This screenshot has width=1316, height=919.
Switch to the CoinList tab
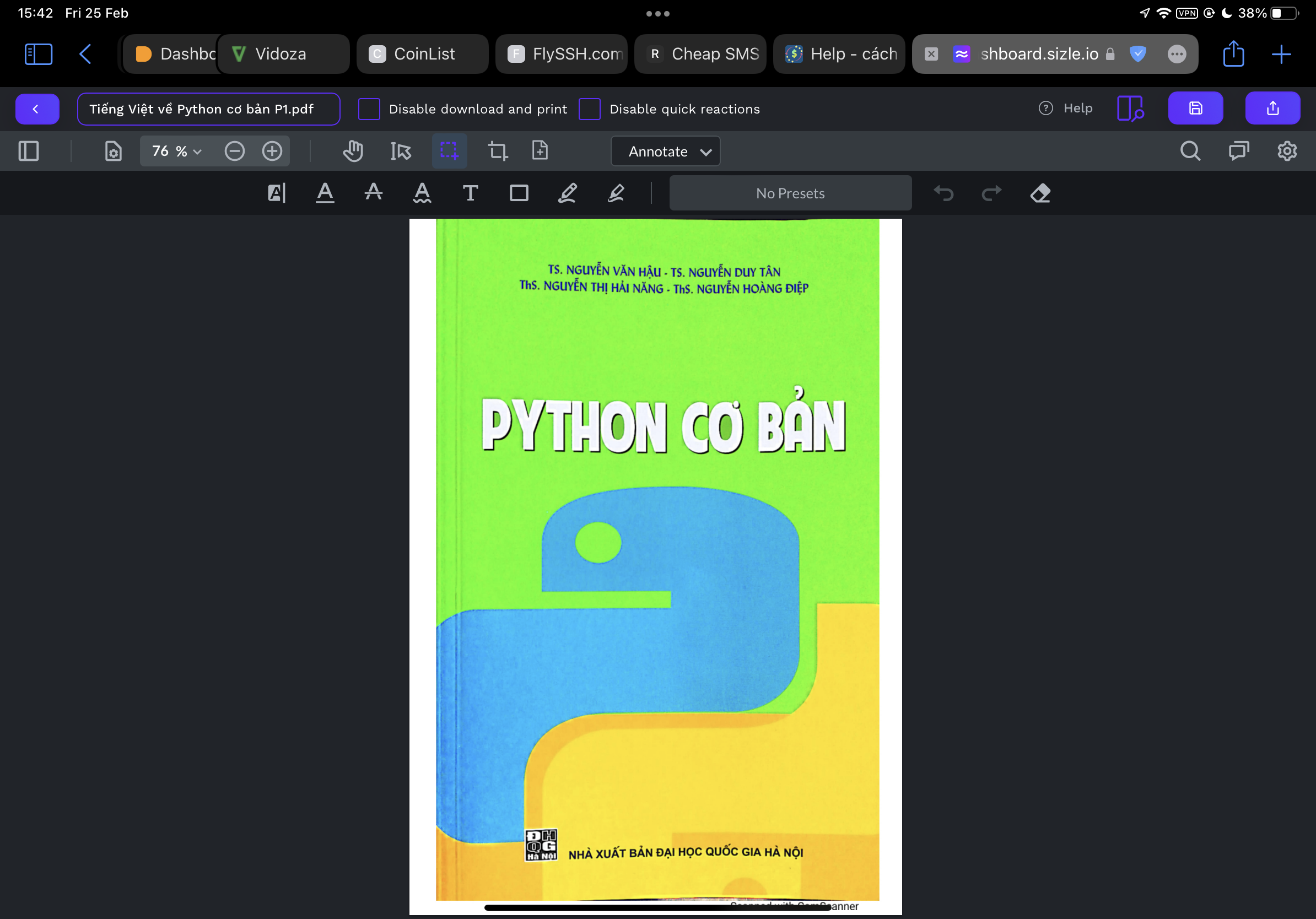(423, 54)
